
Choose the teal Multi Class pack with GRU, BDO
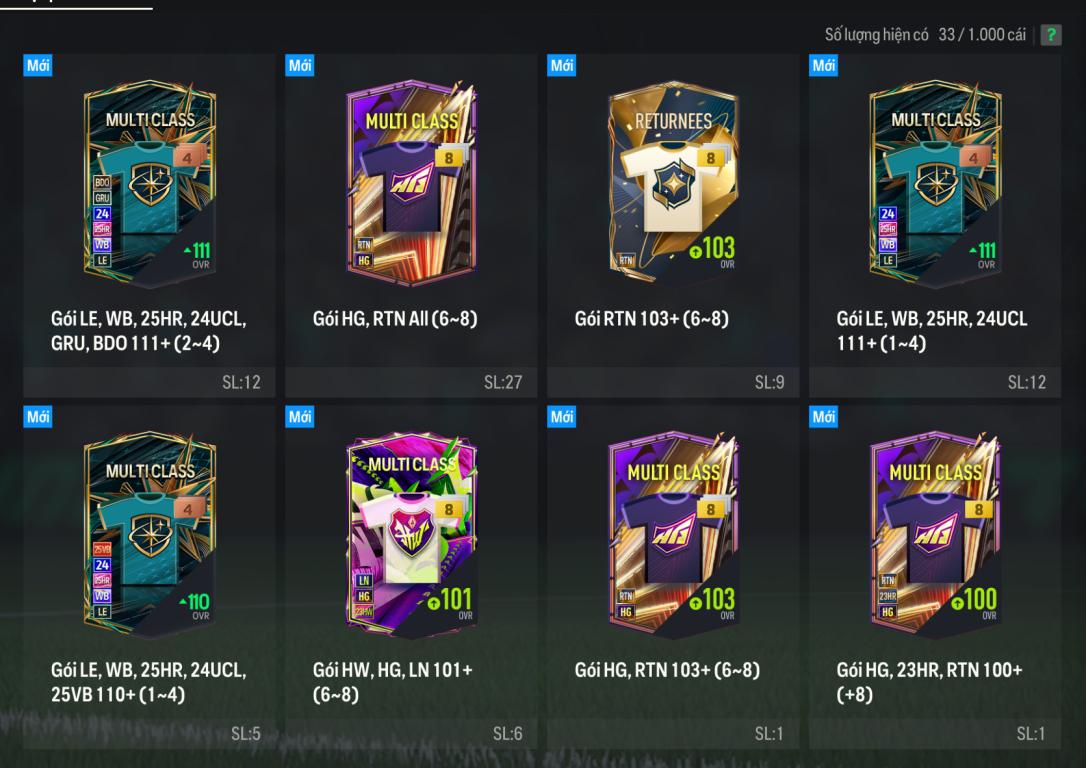tap(150, 183)
